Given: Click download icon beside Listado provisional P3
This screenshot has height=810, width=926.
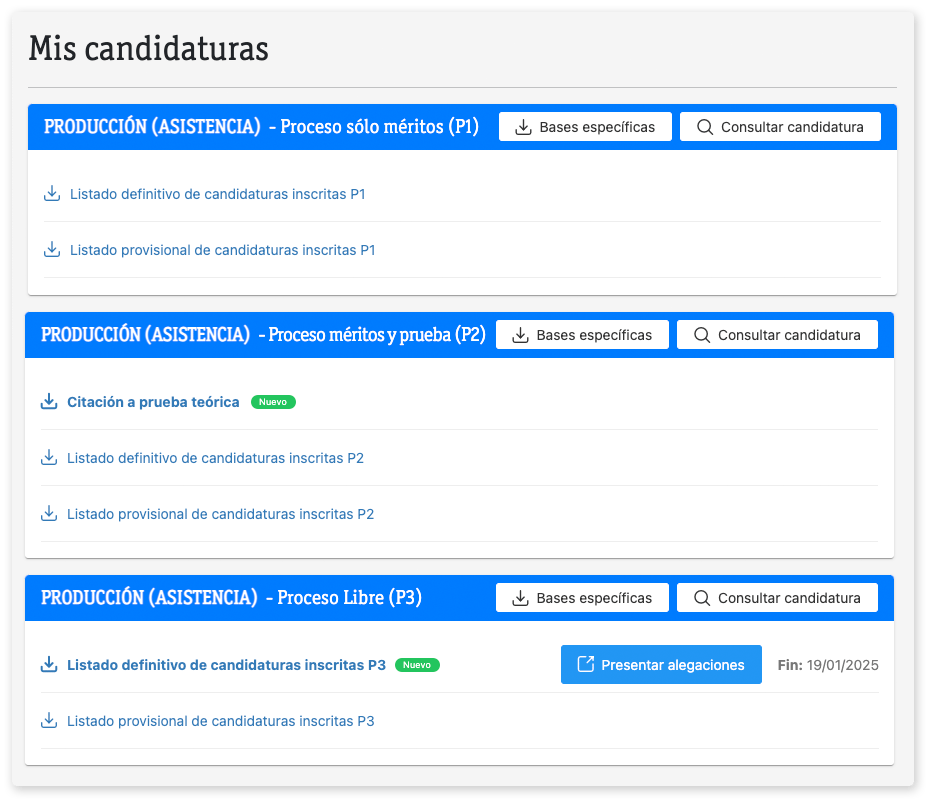Looking at the screenshot, I should click(49, 721).
